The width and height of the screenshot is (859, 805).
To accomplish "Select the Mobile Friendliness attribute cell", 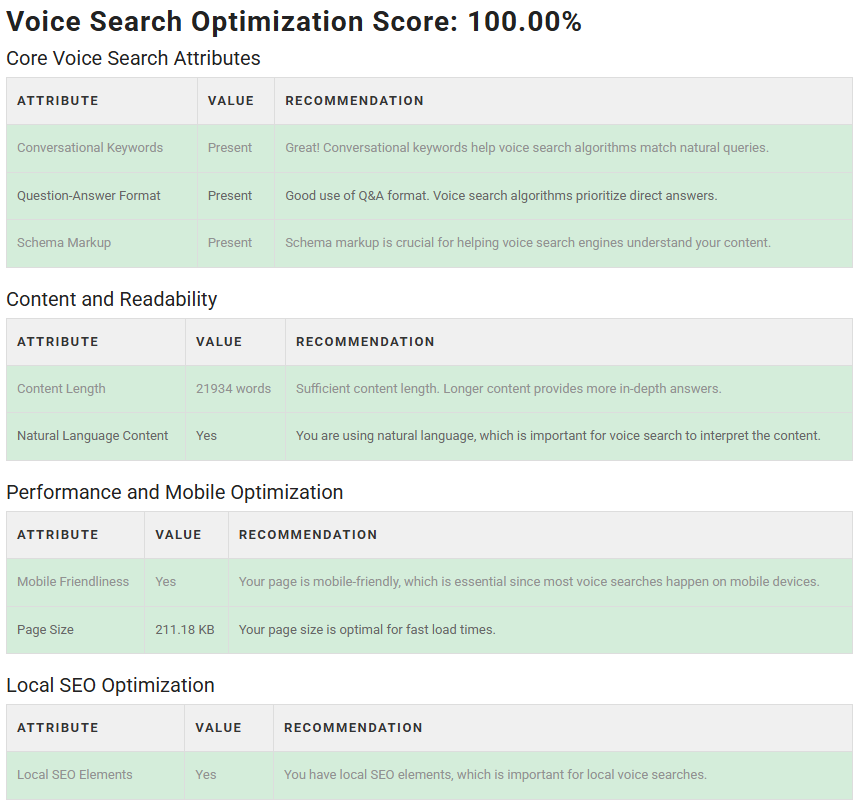I will click(73, 582).
